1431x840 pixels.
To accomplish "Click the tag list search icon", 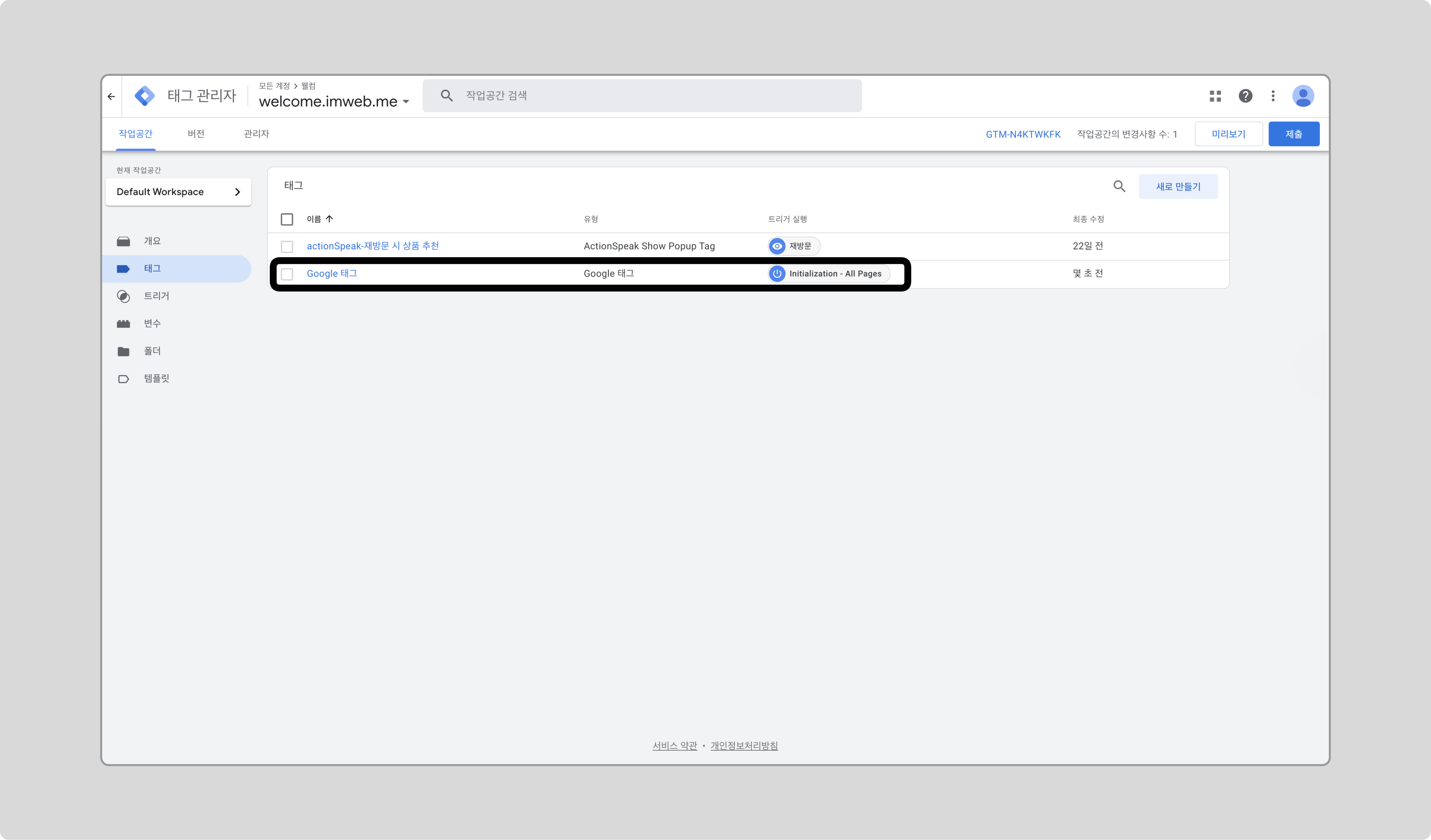I will (1119, 186).
